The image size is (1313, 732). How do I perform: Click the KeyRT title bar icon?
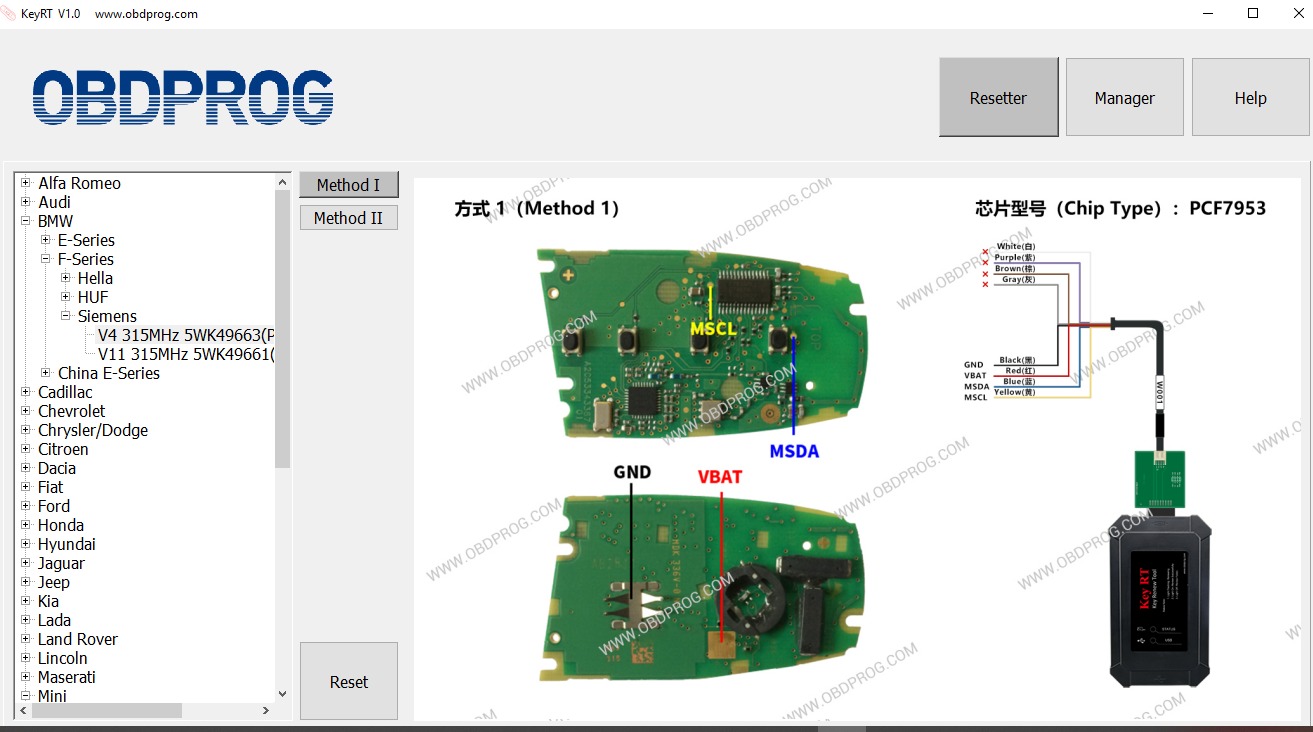[9, 14]
